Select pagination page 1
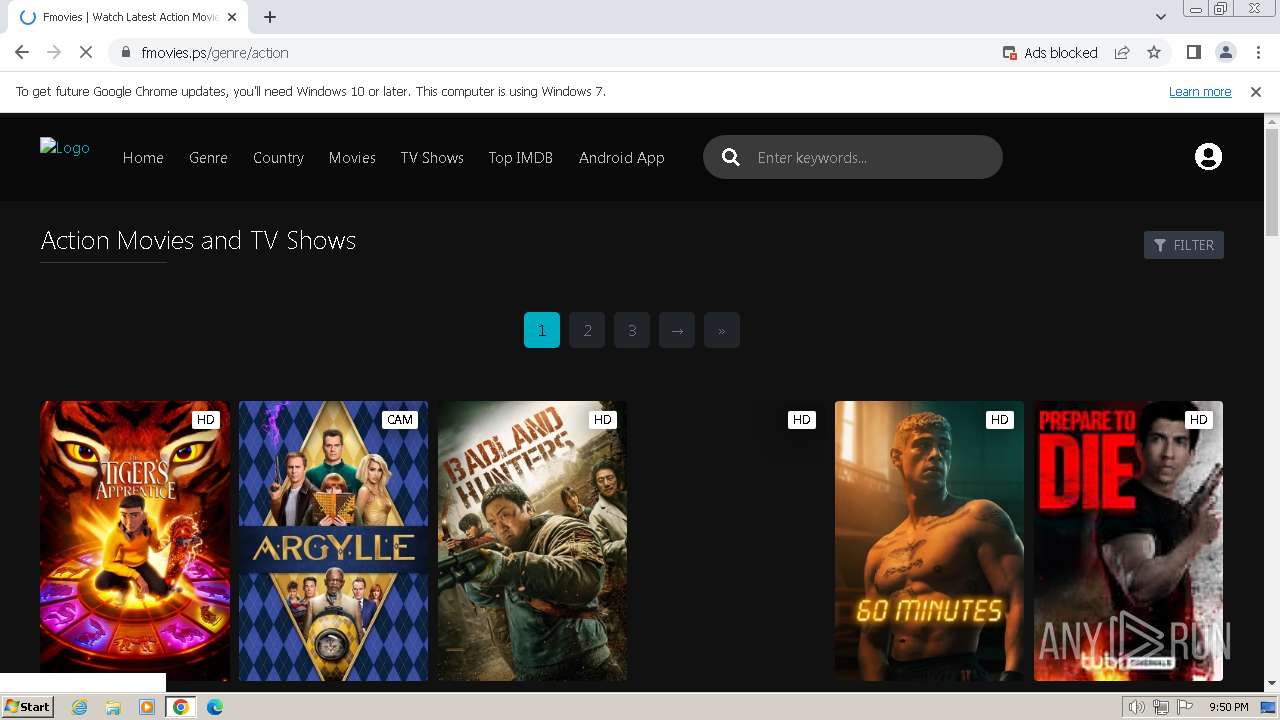Image resolution: width=1280 pixels, height=720 pixels. click(542, 330)
